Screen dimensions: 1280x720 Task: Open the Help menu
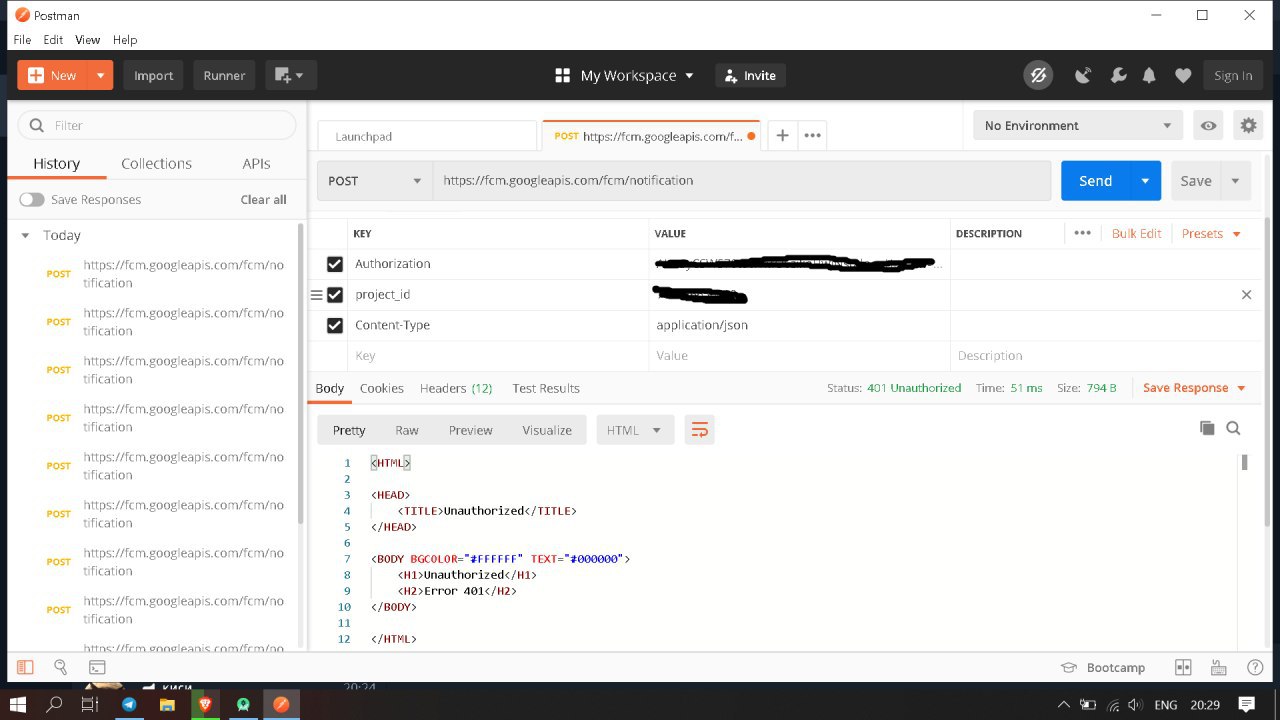coord(125,40)
